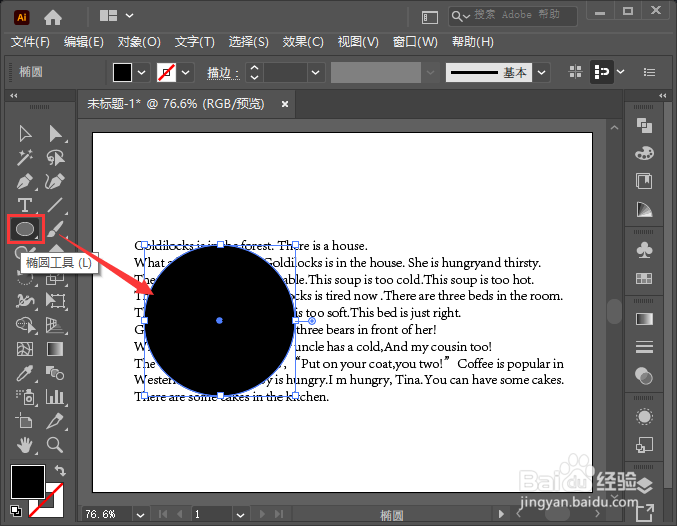Open the 编辑(E) menu
The width and height of the screenshot is (677, 526).
click(x=83, y=42)
